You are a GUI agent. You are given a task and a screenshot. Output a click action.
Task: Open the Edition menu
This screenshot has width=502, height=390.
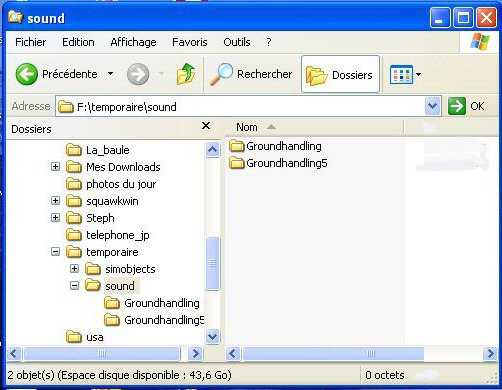point(78,42)
